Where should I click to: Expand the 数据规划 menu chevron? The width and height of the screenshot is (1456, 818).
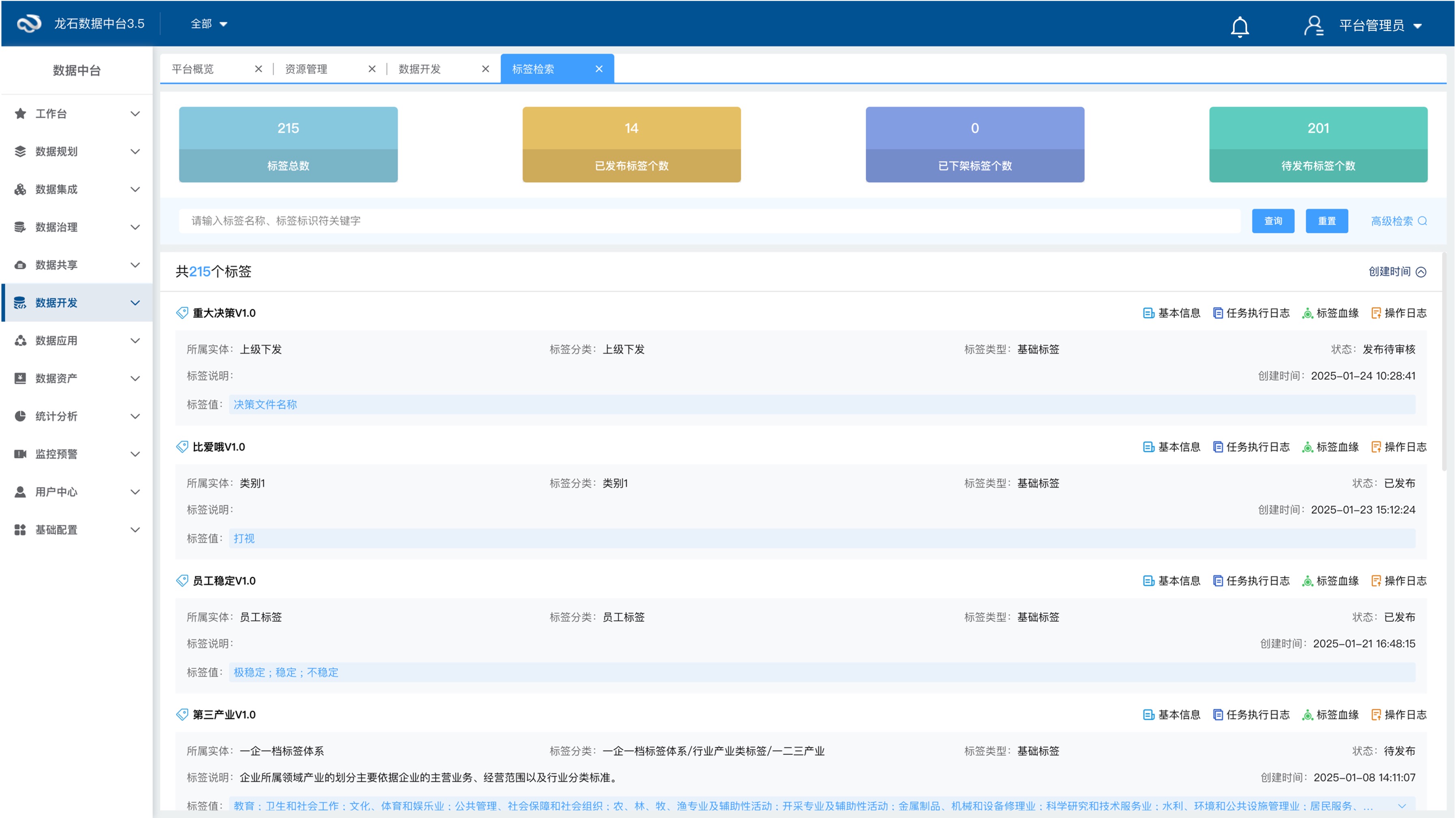click(x=135, y=151)
